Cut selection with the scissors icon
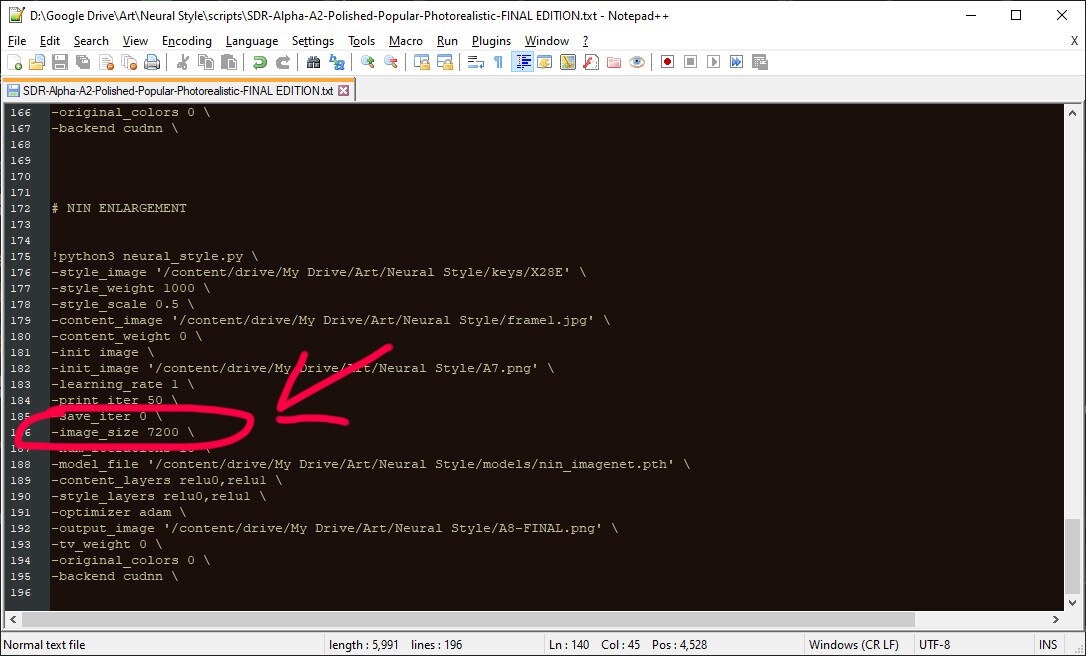 [183, 62]
